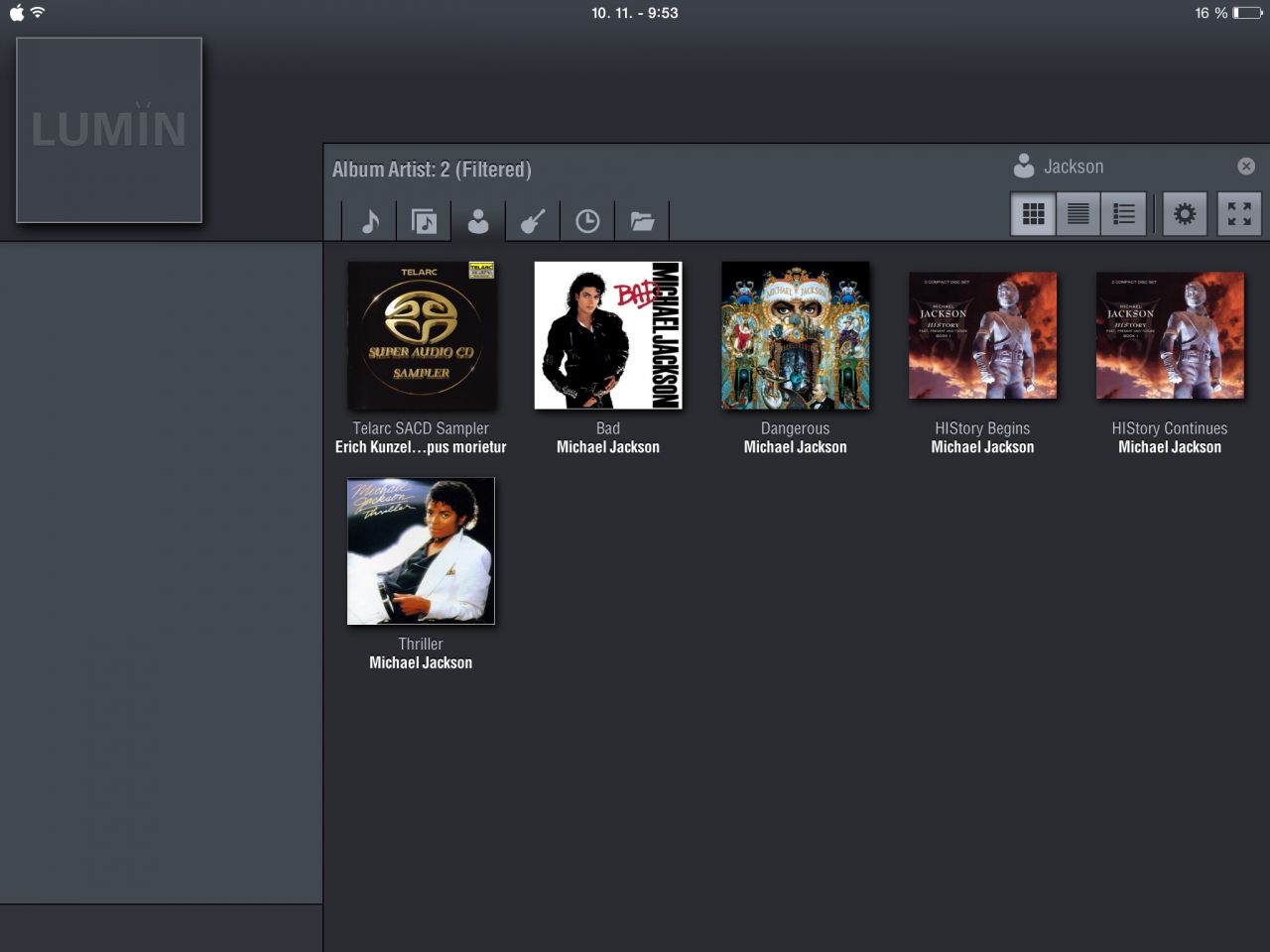Switch to album art grid view
This screenshot has height=952, width=1270.
[x=1033, y=213]
